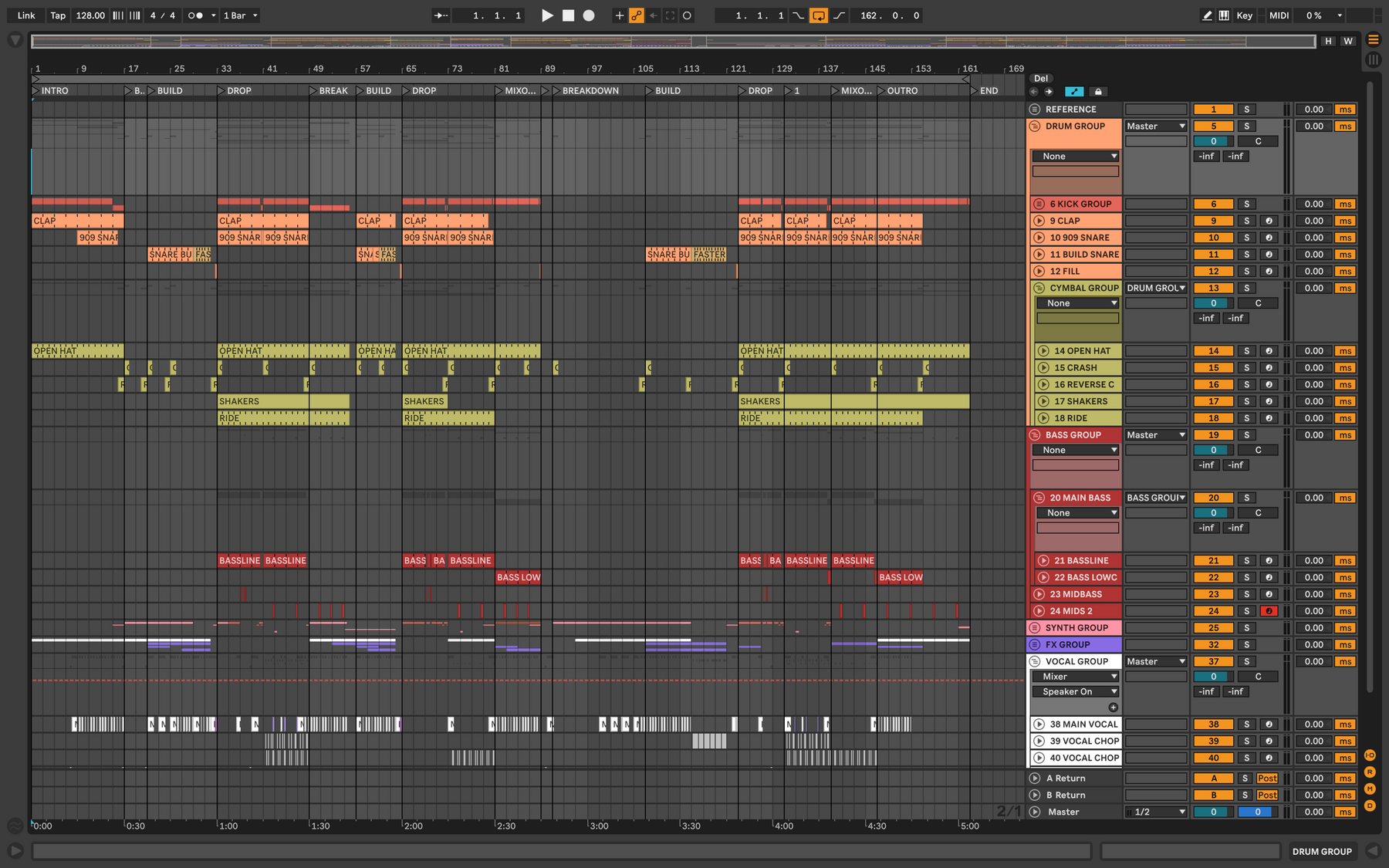Open DRUM GROUP output Master dropdown

(x=1156, y=127)
